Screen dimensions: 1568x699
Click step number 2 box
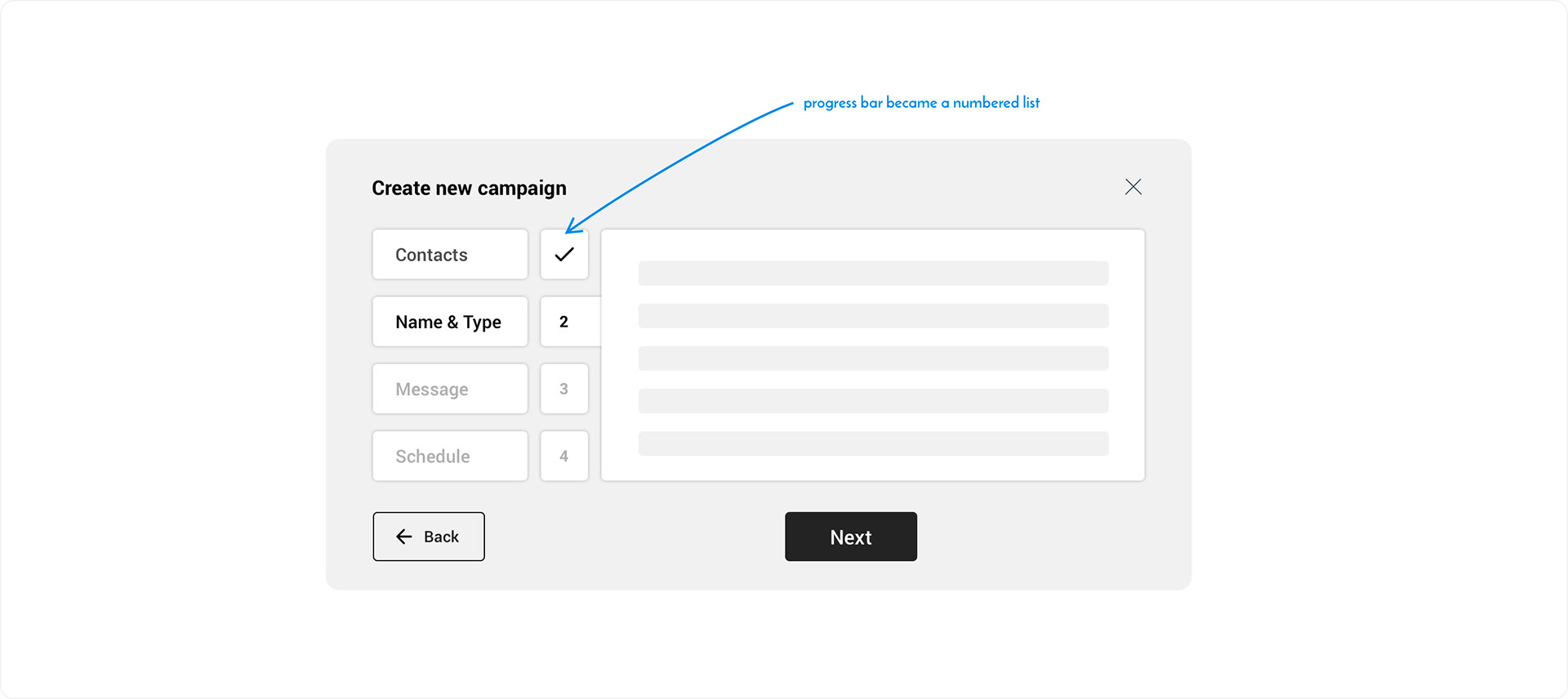pos(569,322)
